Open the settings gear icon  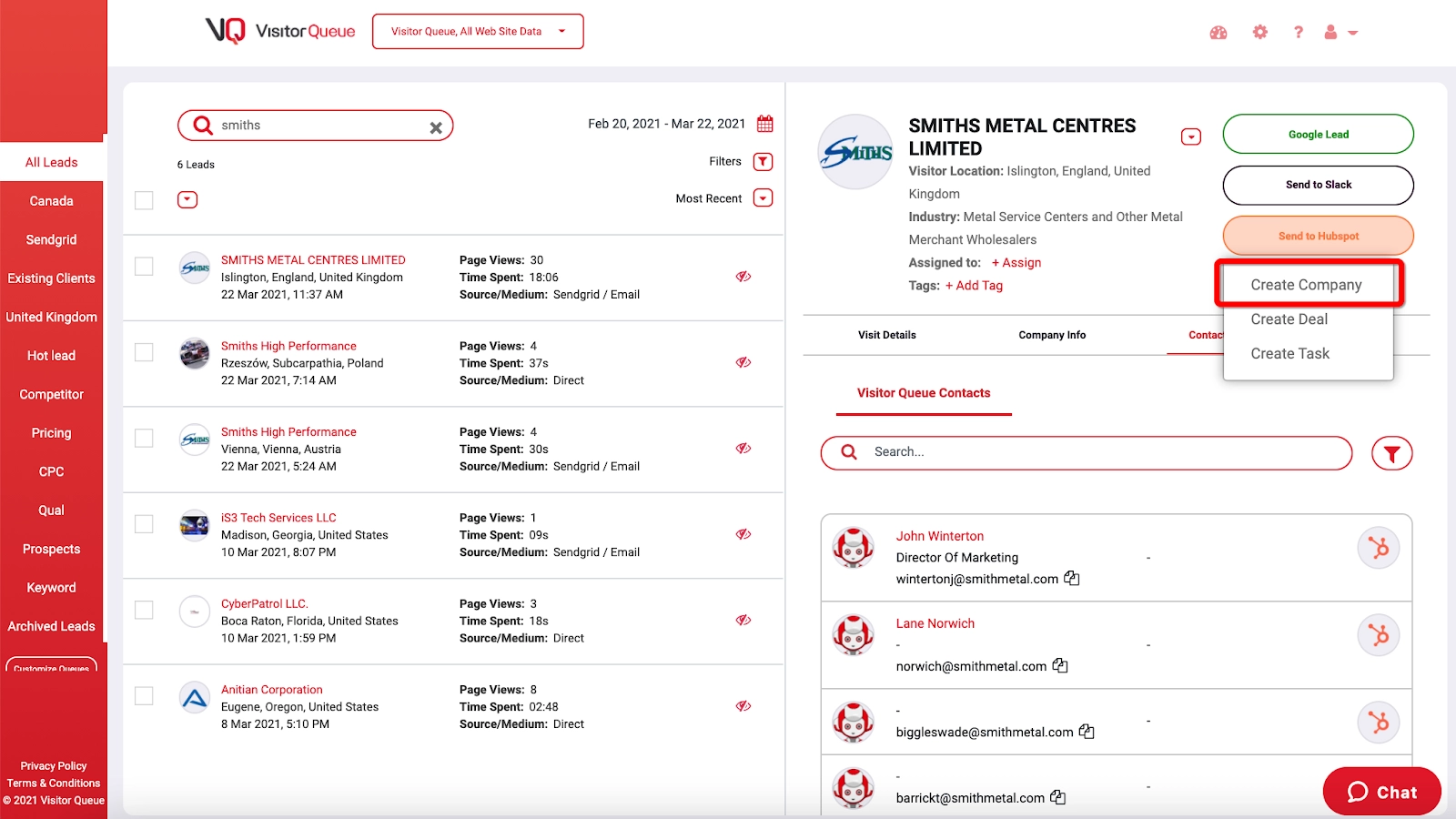coord(1260,32)
